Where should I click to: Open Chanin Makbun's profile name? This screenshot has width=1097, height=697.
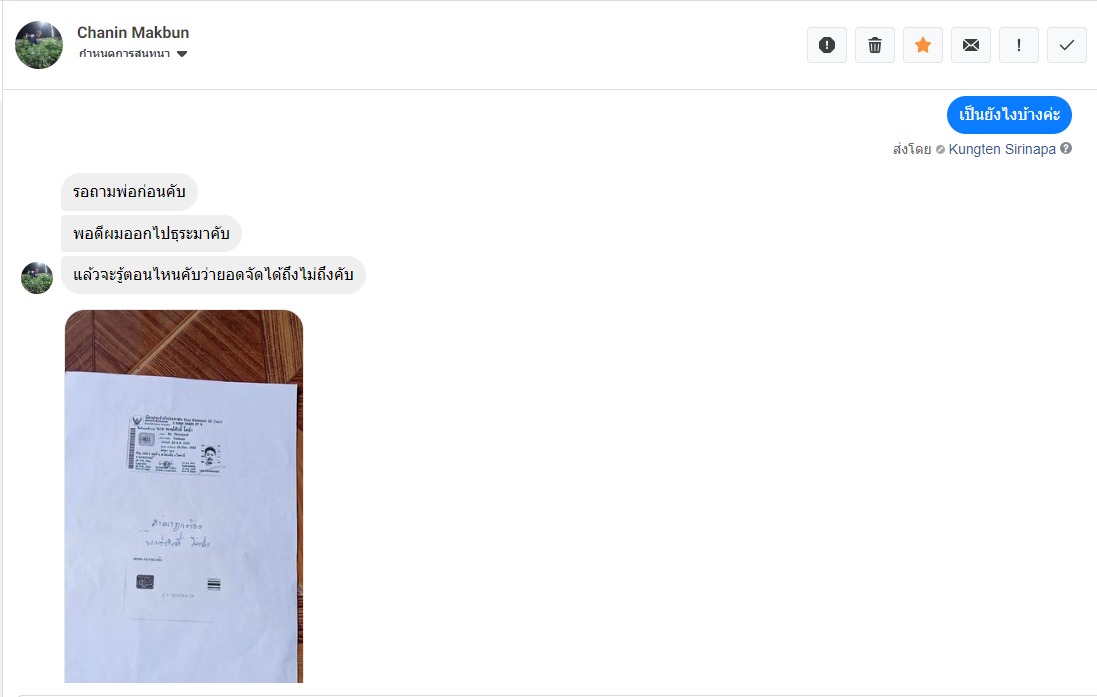point(133,33)
